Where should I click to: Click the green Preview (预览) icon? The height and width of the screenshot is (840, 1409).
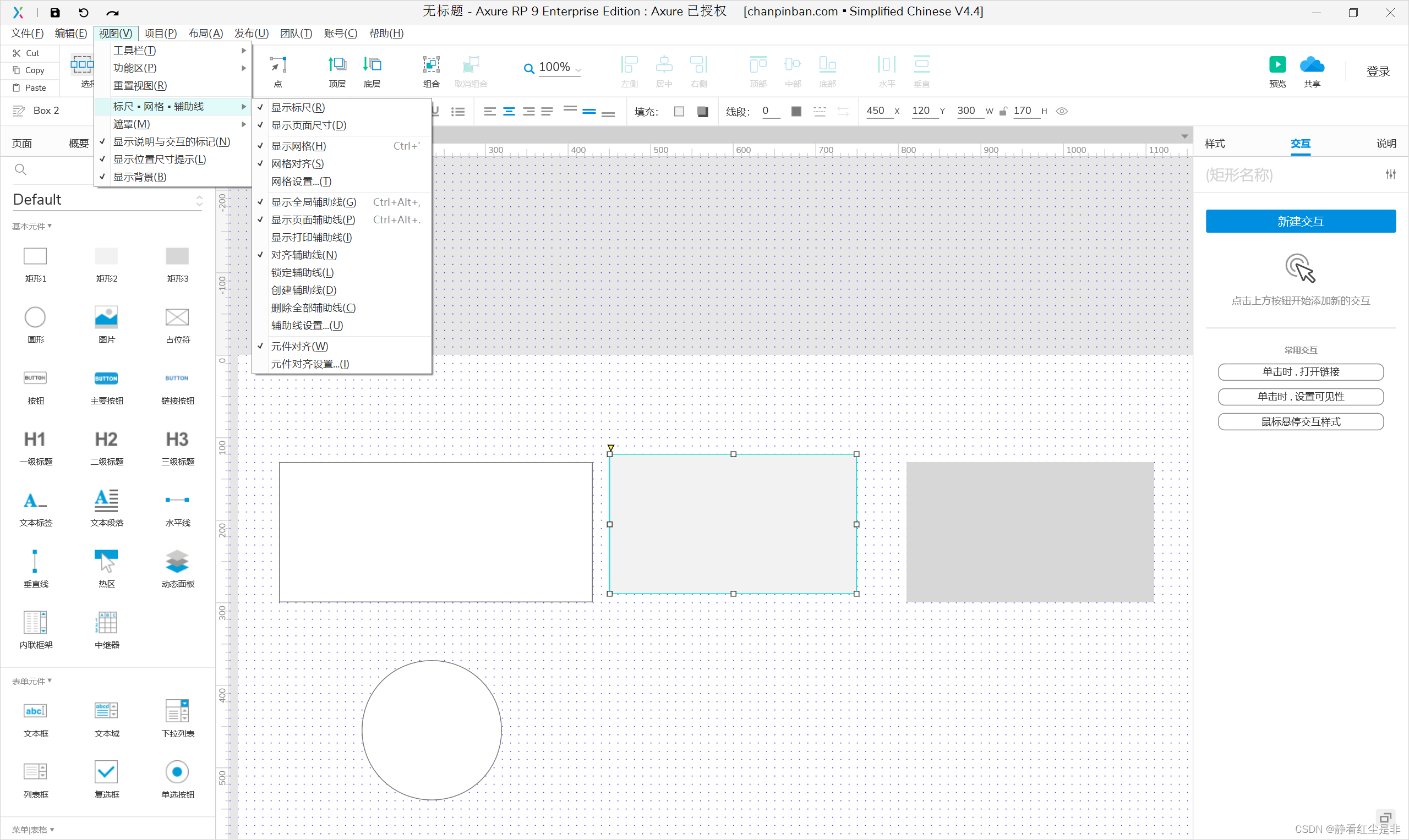(x=1277, y=65)
